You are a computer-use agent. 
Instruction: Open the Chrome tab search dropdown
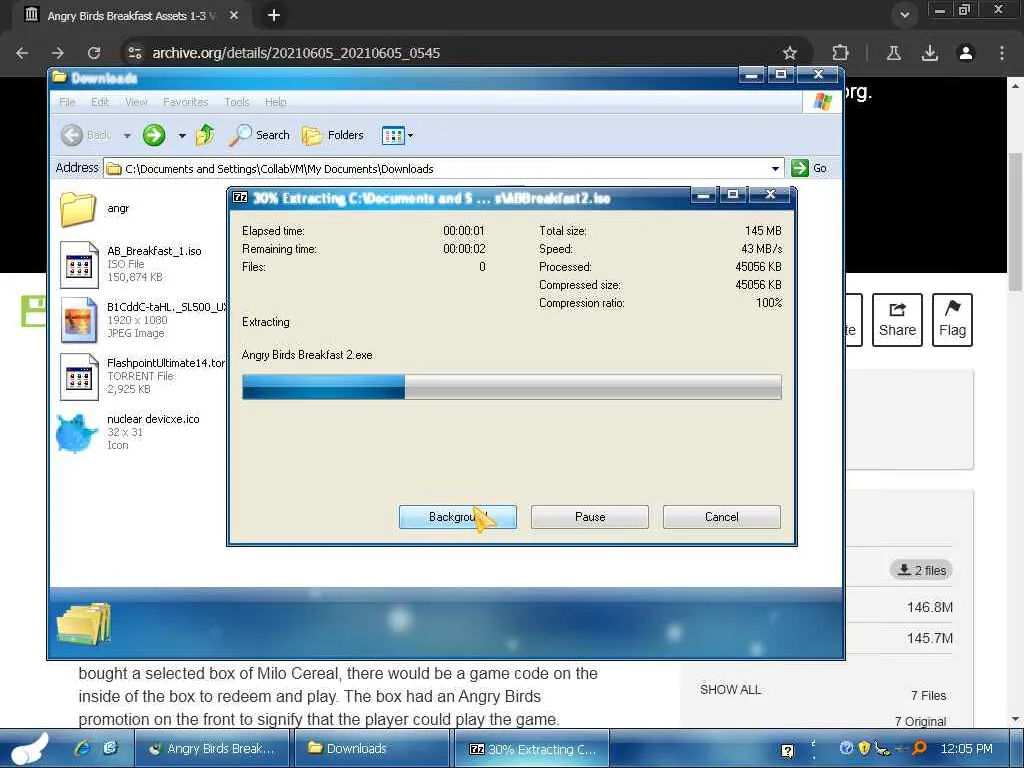click(904, 15)
